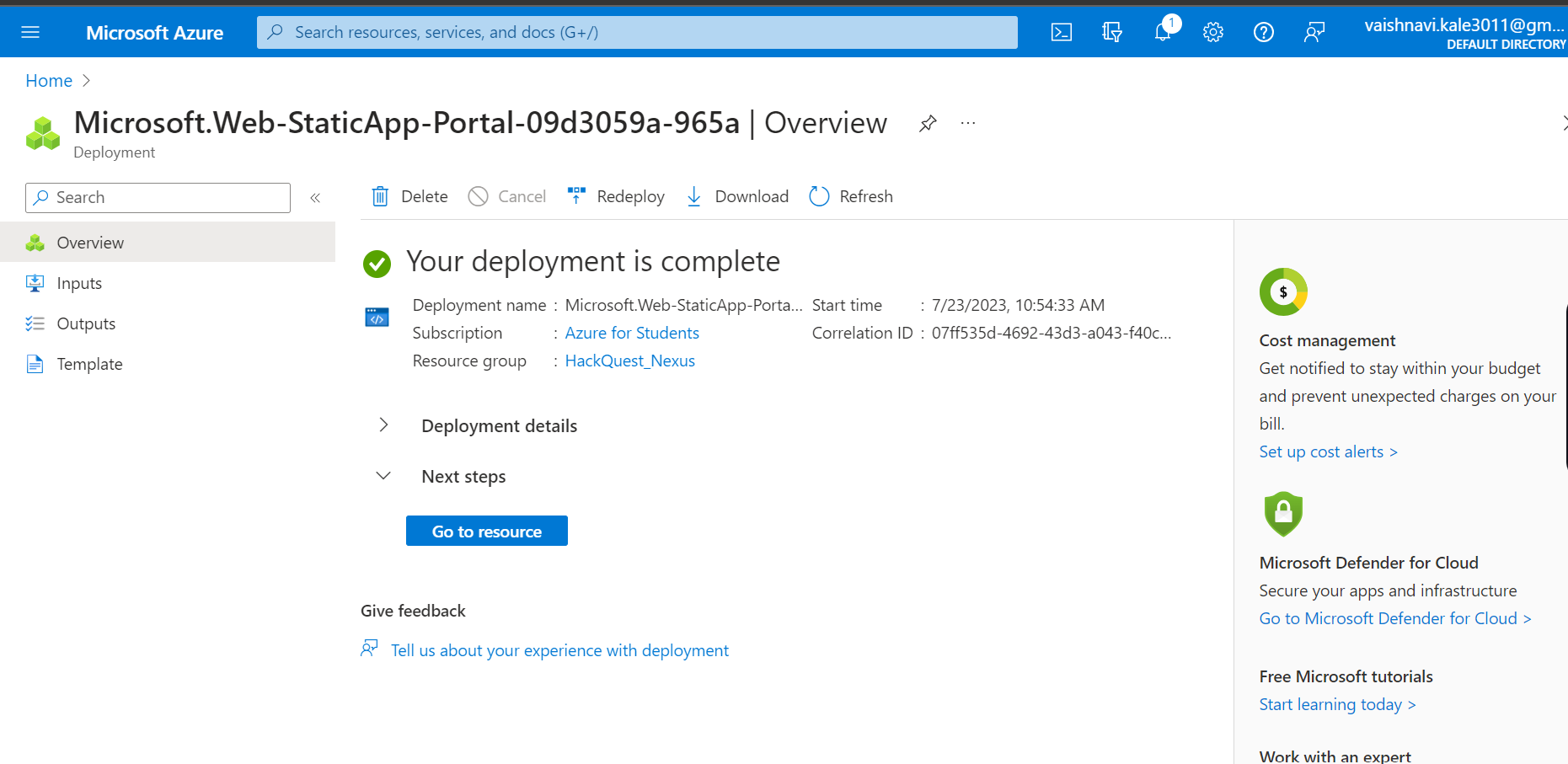The width and height of the screenshot is (1568, 764).
Task: Click the static app code icon
Action: click(377, 317)
